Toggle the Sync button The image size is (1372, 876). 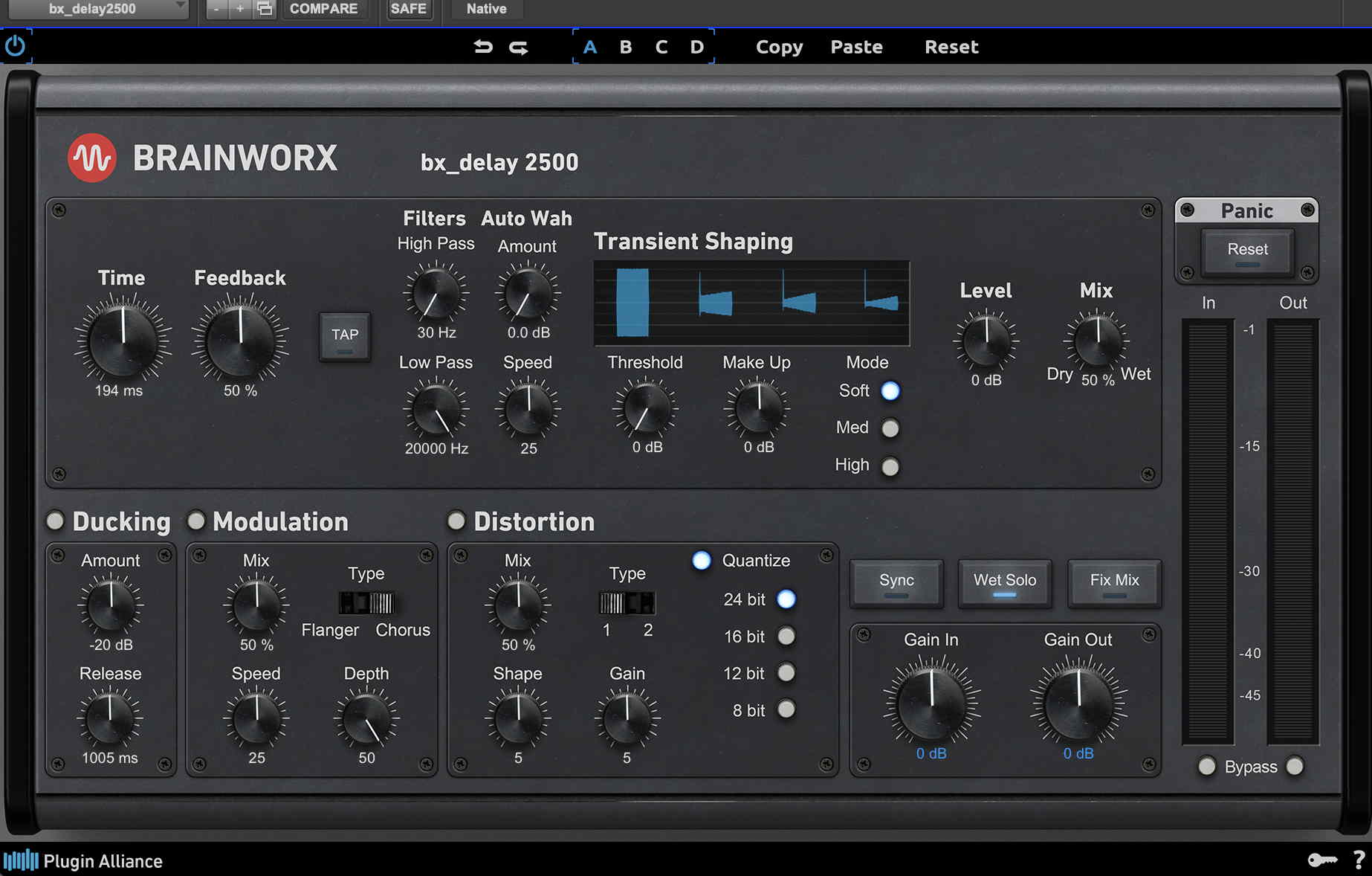[896, 582]
